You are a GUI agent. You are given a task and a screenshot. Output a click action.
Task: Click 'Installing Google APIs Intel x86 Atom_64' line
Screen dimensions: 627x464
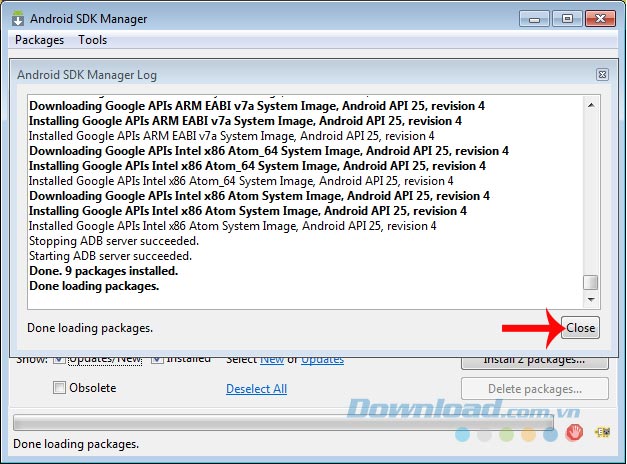click(257, 166)
